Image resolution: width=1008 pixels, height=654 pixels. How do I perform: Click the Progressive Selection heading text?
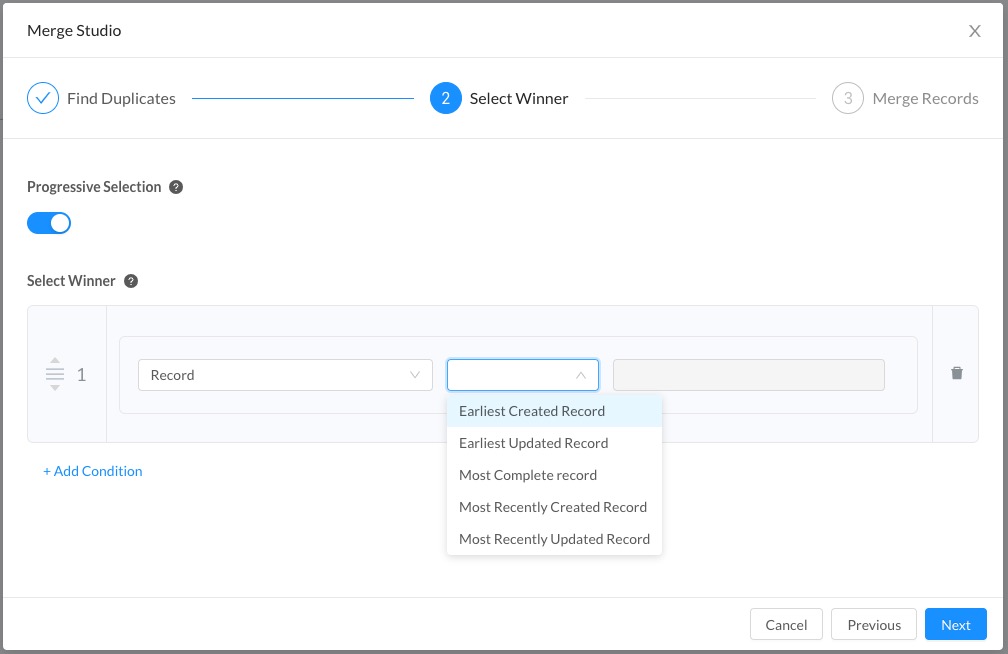pos(94,187)
